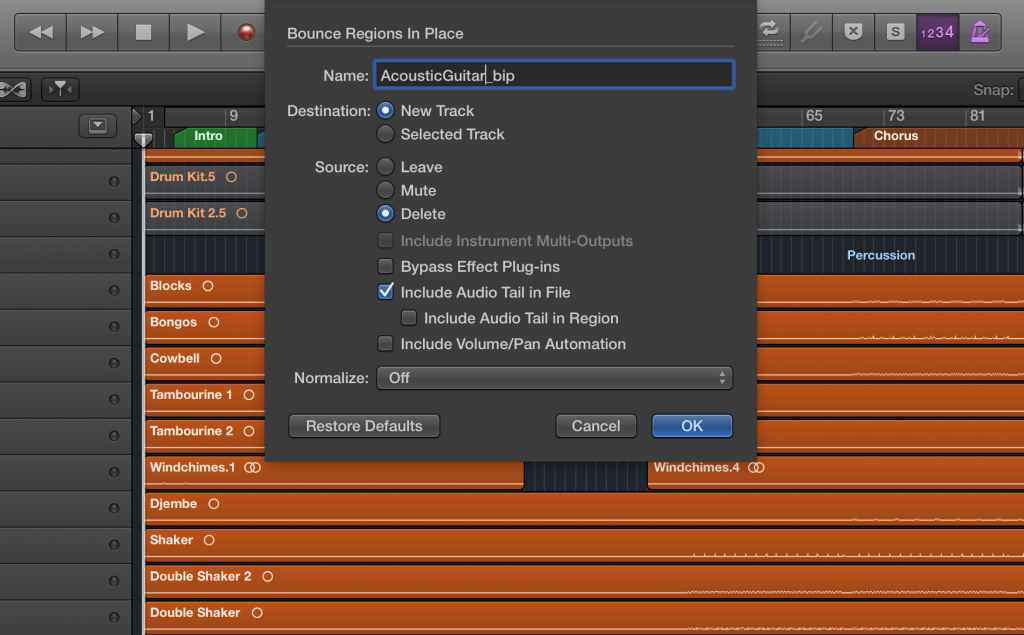The height and width of the screenshot is (635, 1024).
Task: Select Selected Track as the destination
Action: pos(385,134)
